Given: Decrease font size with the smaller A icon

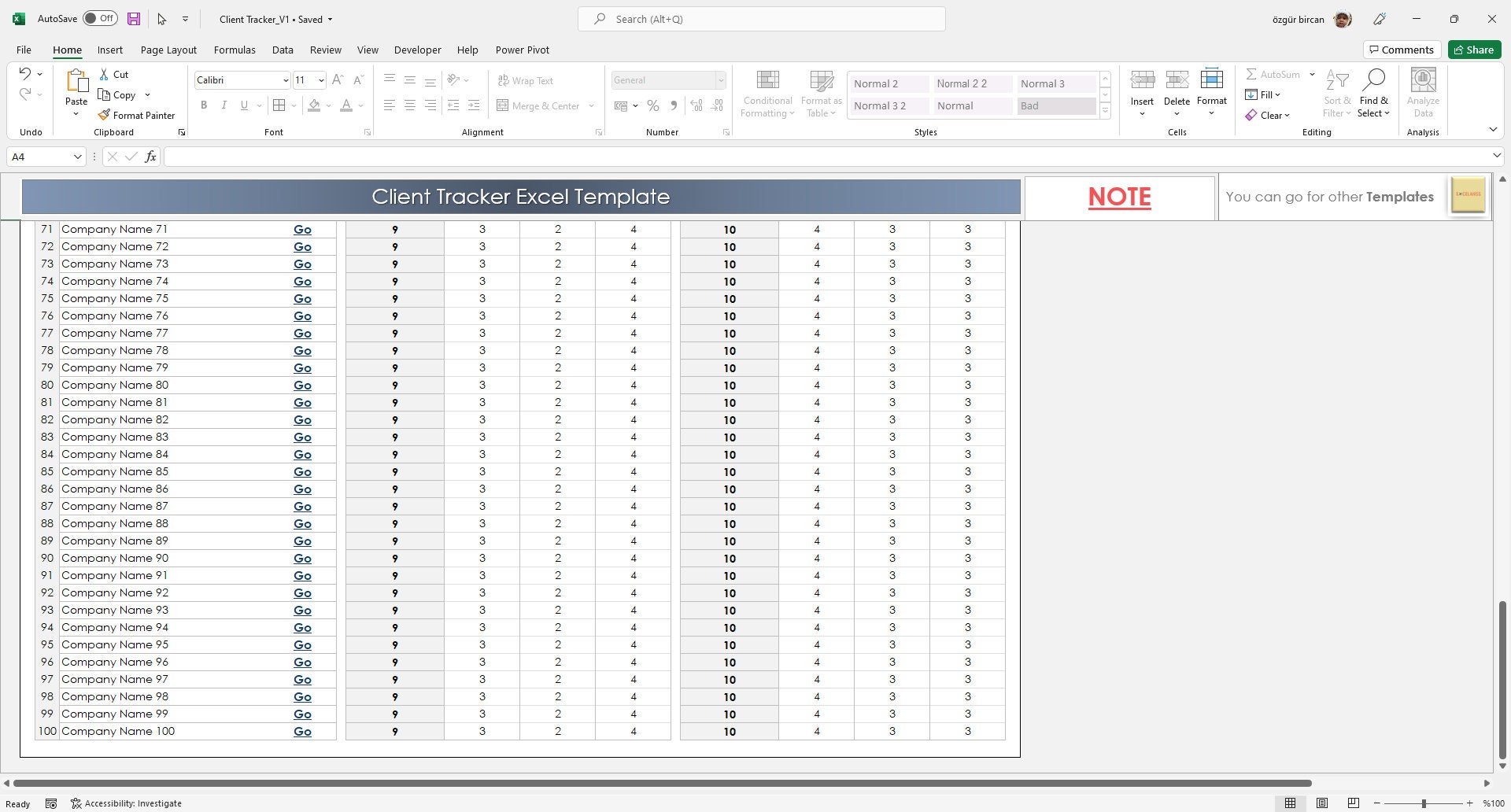Looking at the screenshot, I should (358, 79).
